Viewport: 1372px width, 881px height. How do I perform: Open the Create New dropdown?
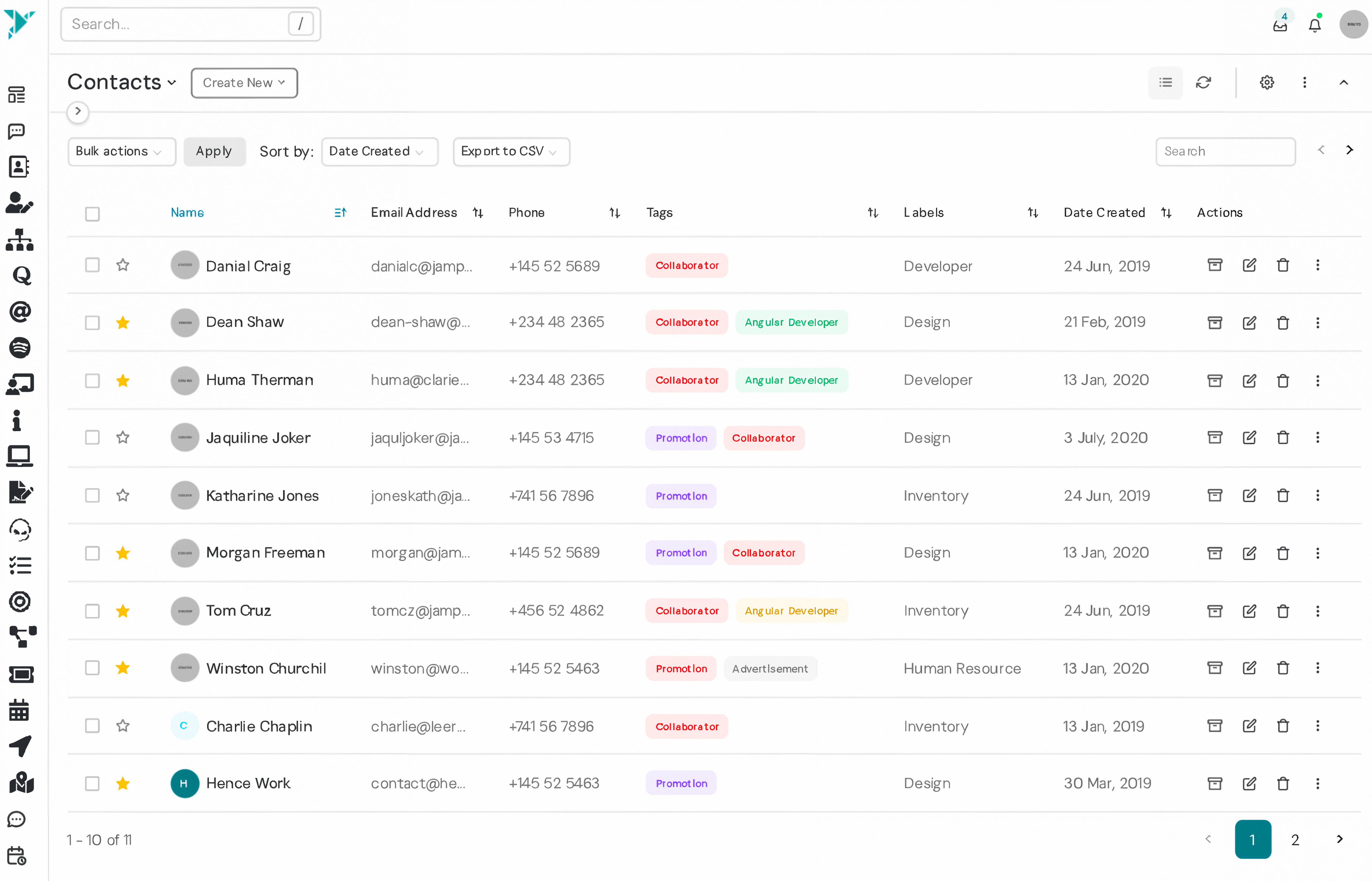244,83
